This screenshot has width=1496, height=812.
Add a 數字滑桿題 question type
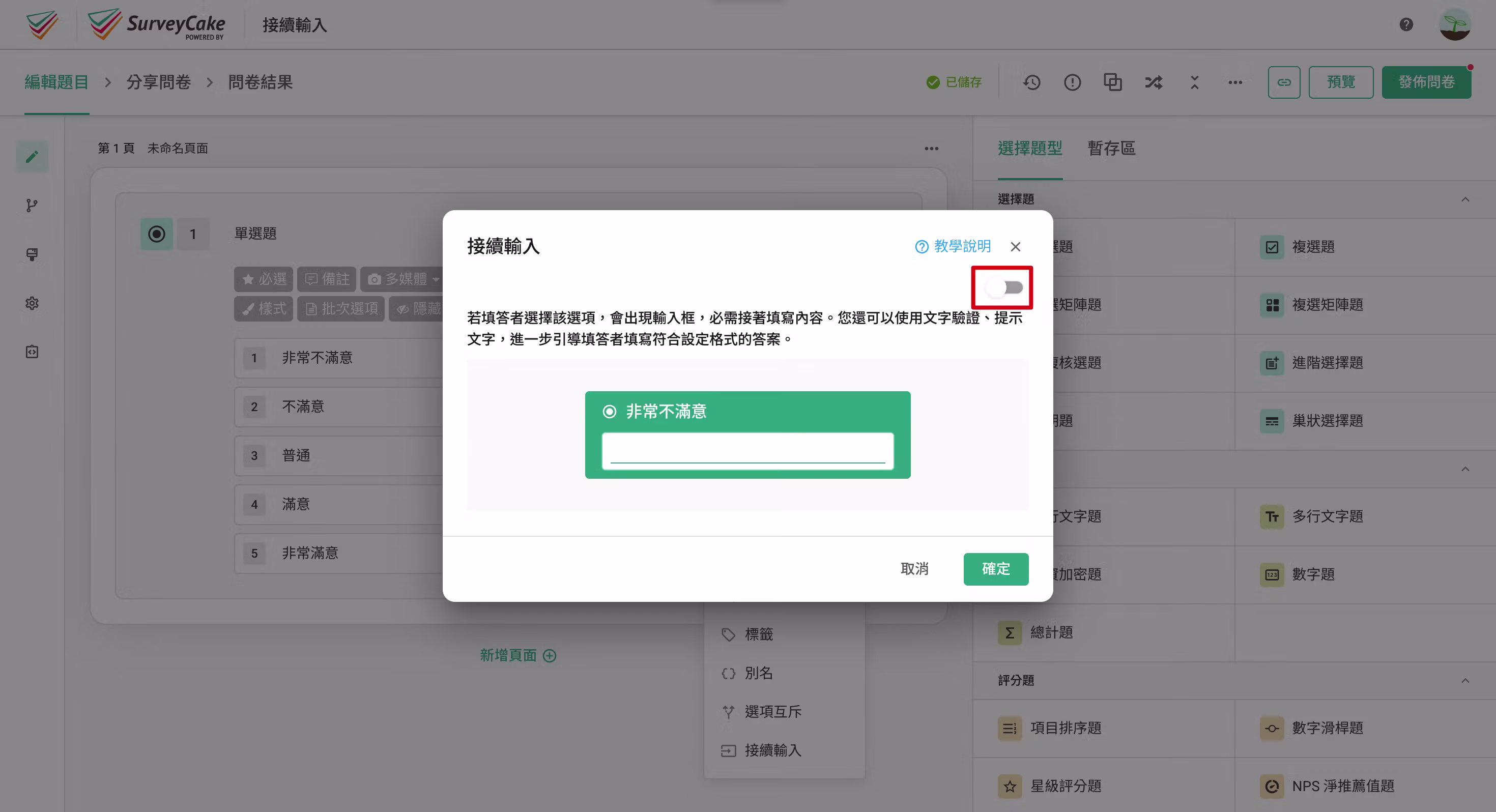[1365, 728]
